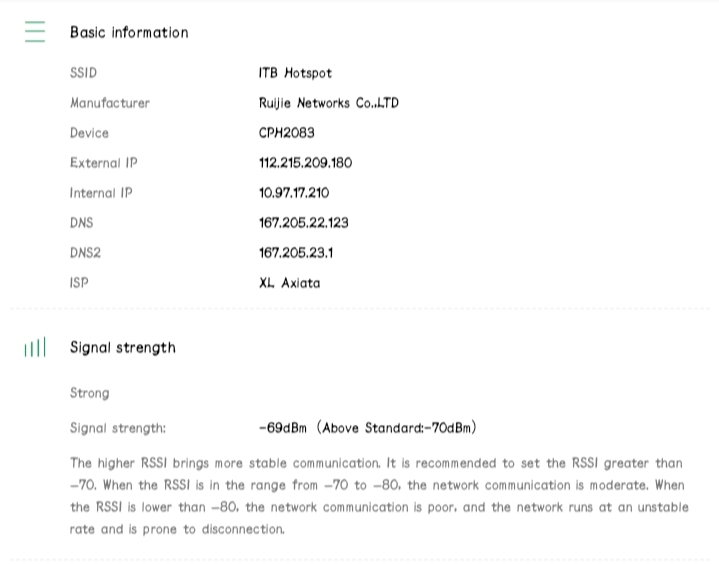Click the Ruijie Networks manufacturer value
Image resolution: width=719 pixels, height=564 pixels.
pos(328,103)
